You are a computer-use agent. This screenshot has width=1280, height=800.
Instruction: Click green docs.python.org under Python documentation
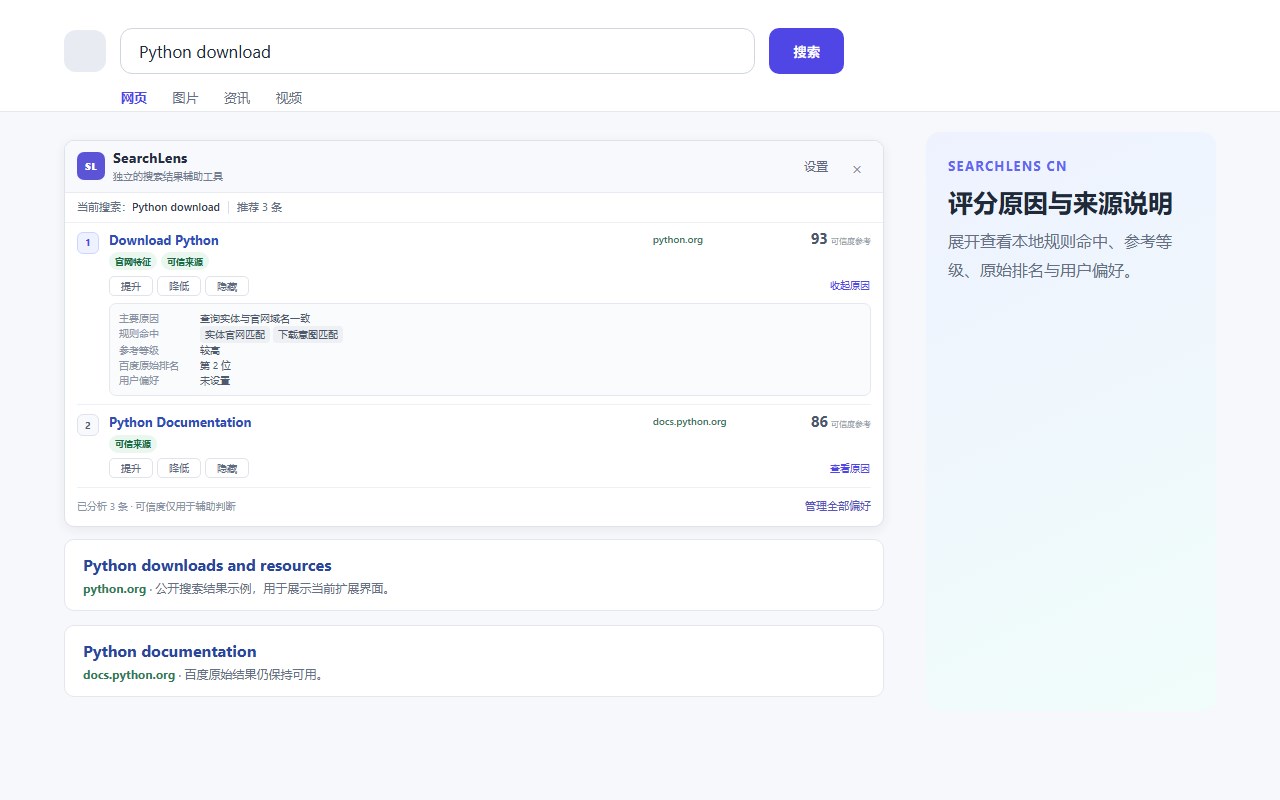[129, 675]
